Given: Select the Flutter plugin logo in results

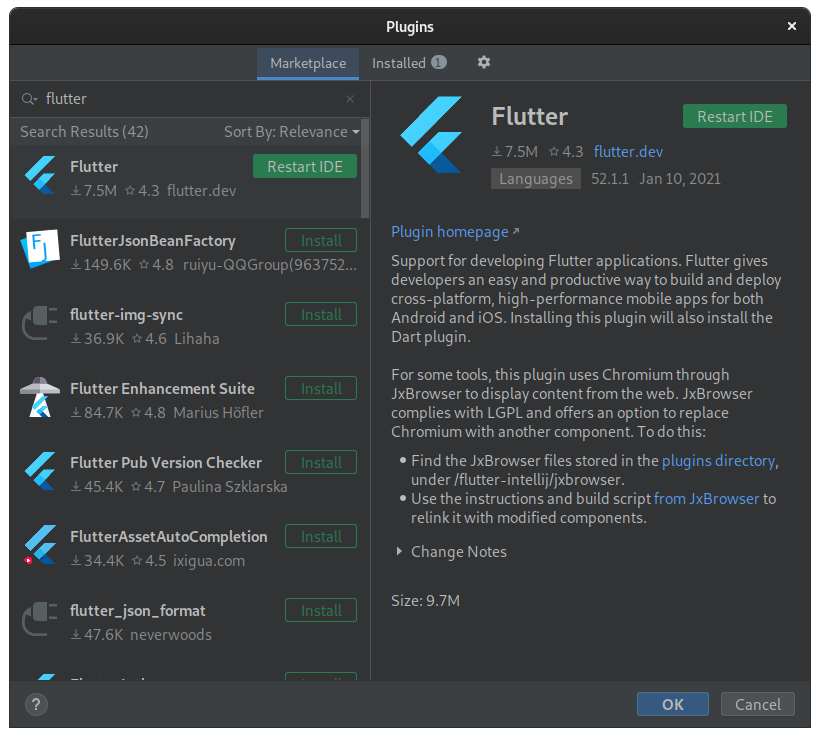Looking at the screenshot, I should (40, 176).
